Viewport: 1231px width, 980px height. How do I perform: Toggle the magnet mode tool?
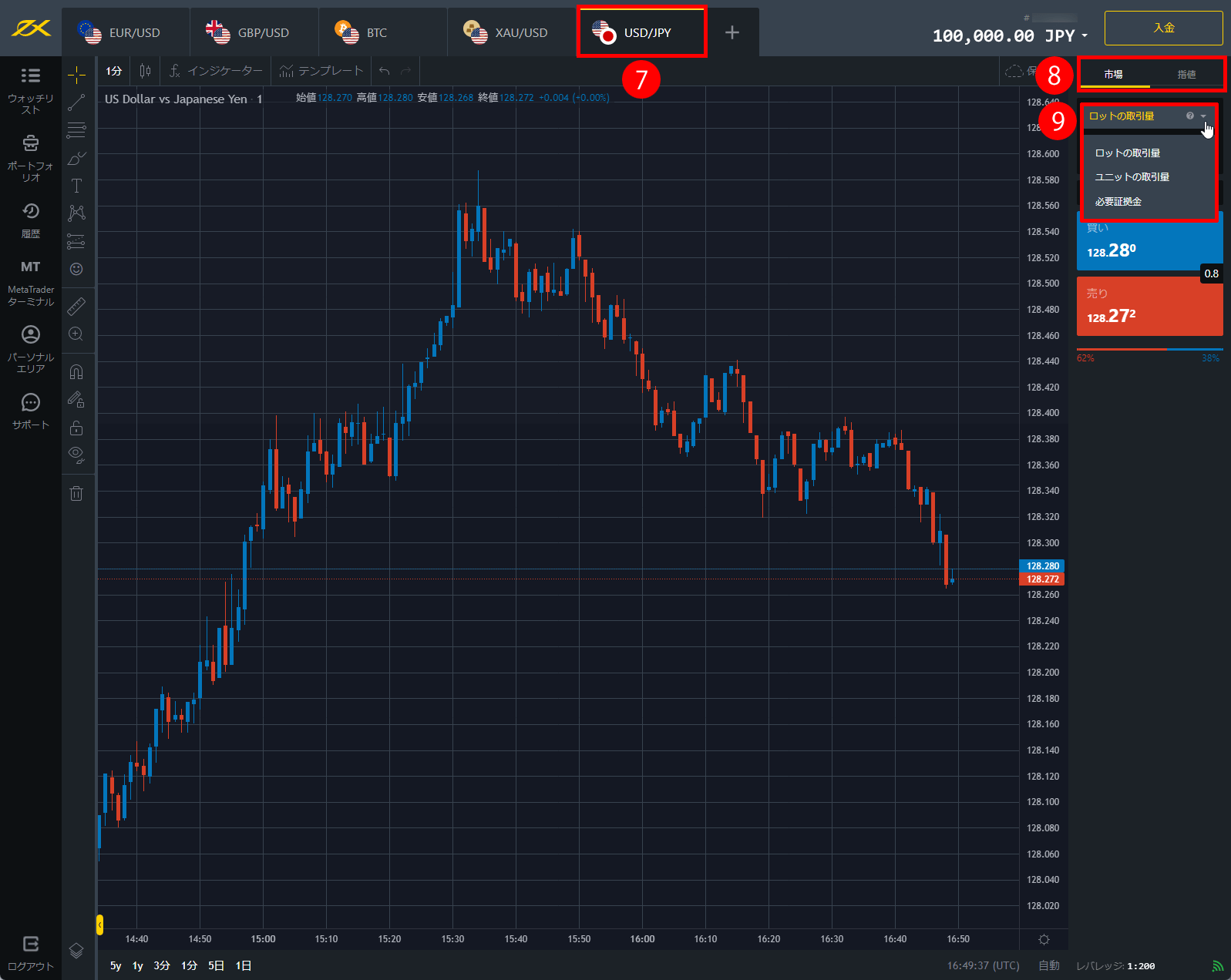[x=76, y=372]
